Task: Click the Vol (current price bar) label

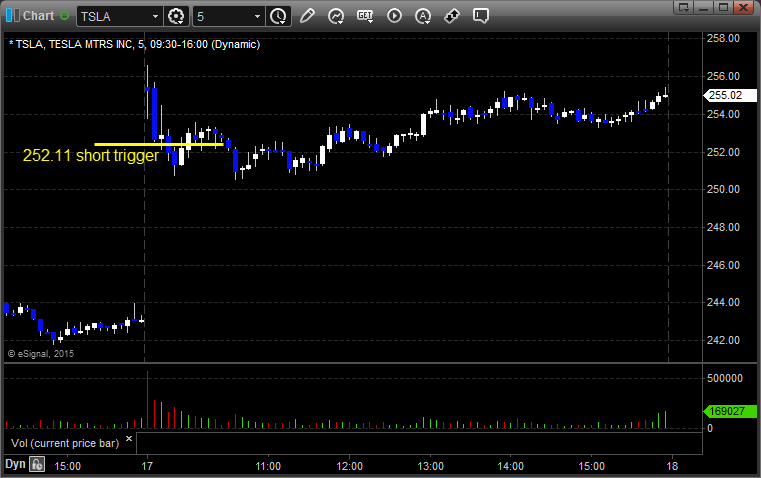Action: pyautogui.click(x=65, y=444)
